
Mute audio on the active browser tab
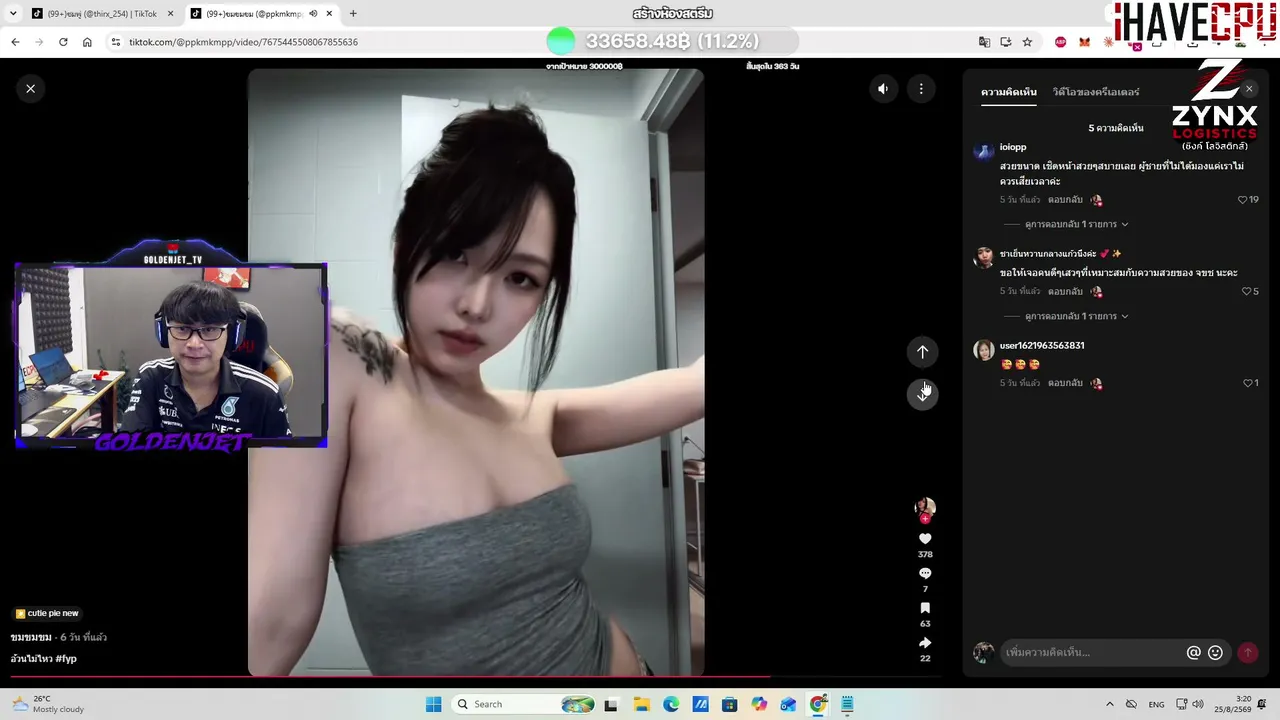coord(313,14)
